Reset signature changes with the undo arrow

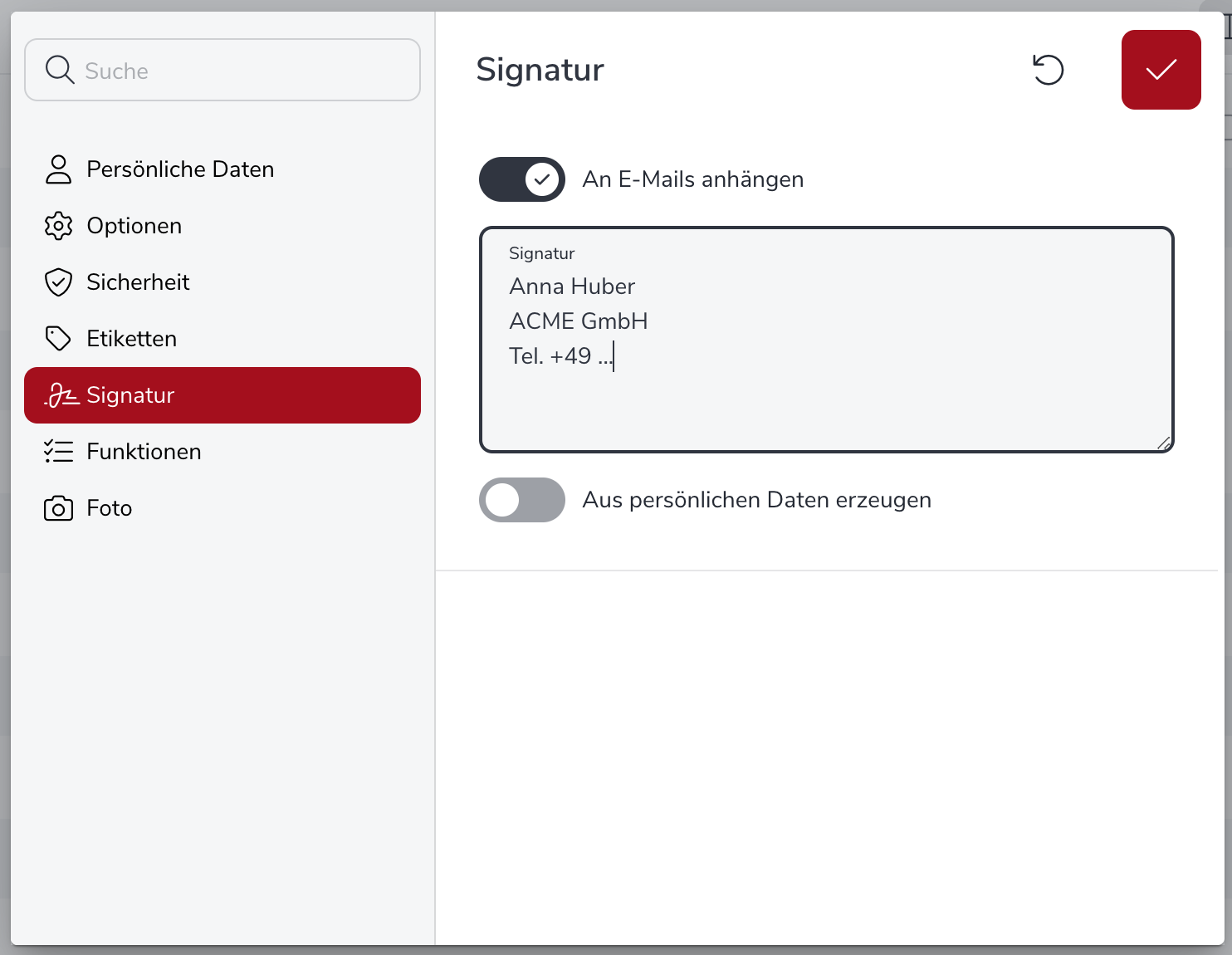pos(1048,70)
